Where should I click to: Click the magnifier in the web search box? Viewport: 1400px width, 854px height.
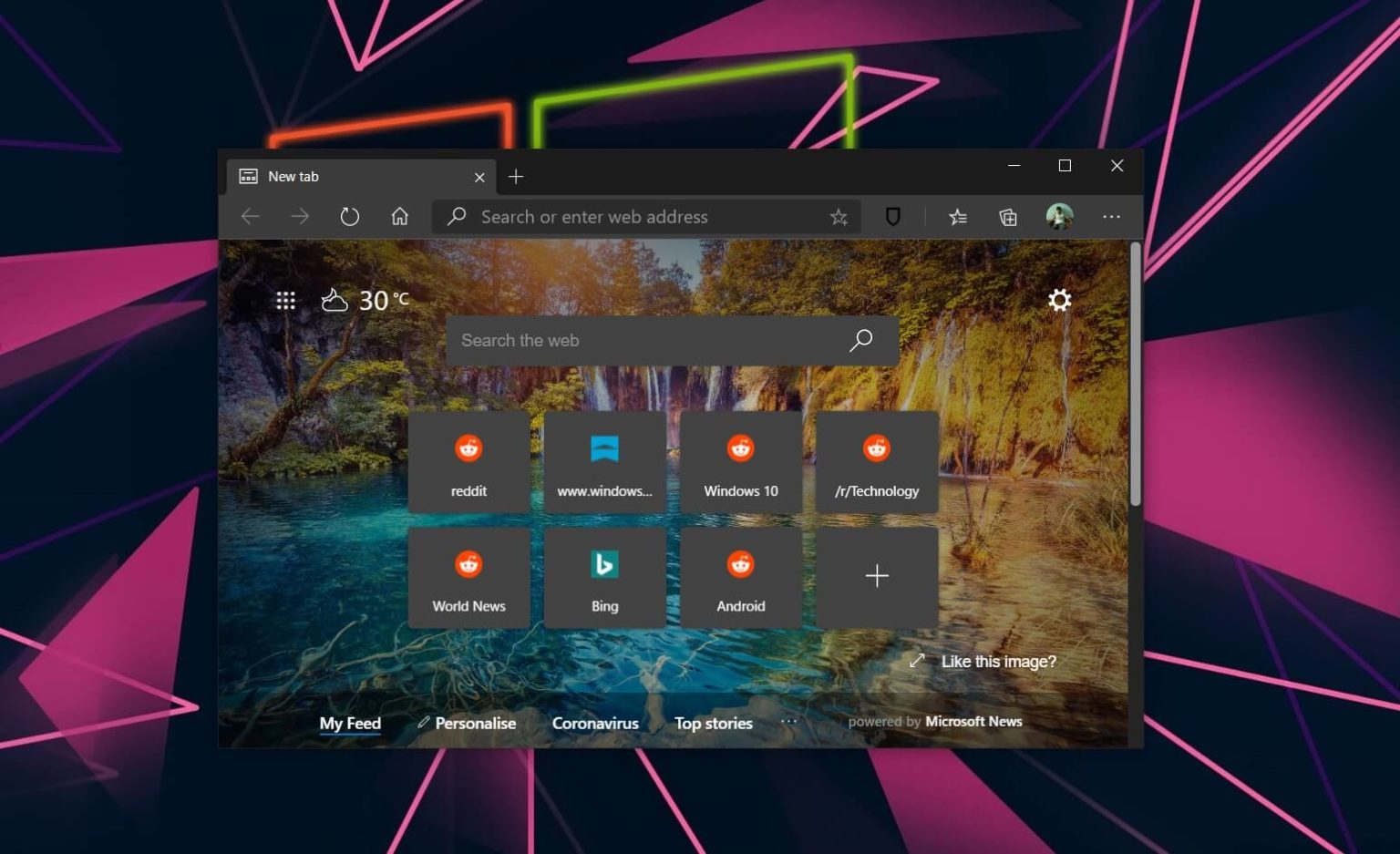[x=860, y=340]
